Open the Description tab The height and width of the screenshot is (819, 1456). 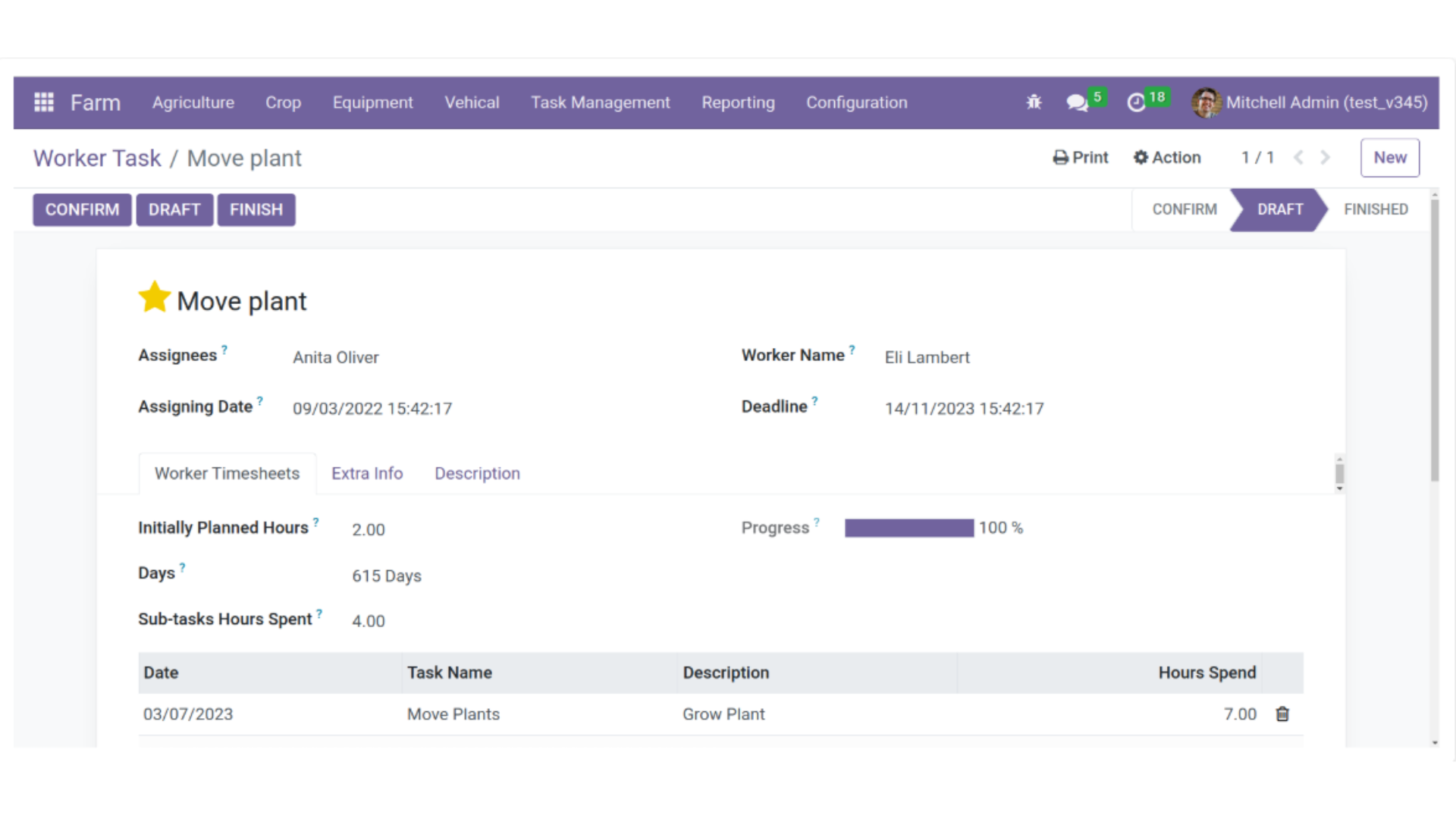[477, 473]
